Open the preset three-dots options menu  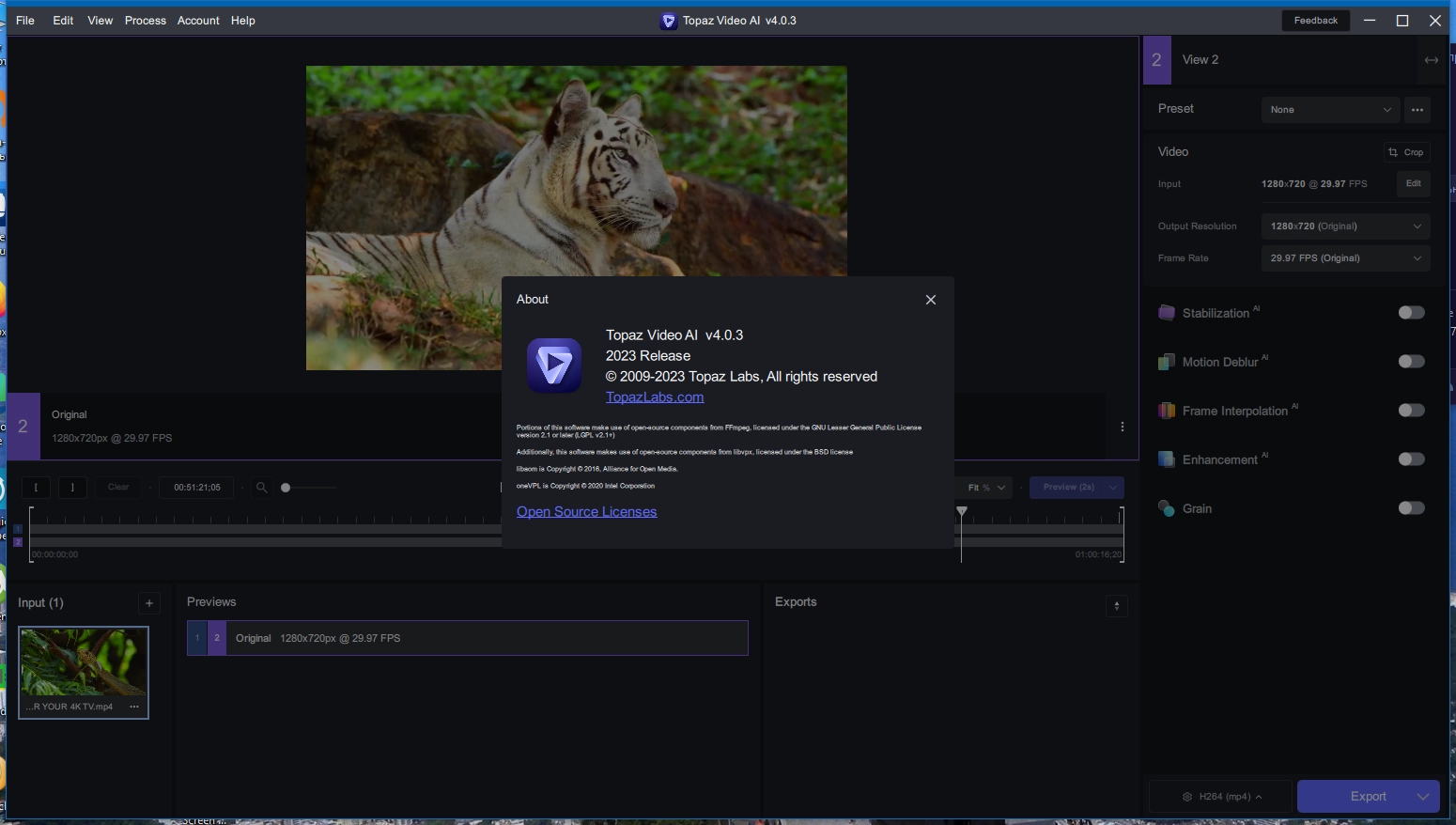(1417, 110)
